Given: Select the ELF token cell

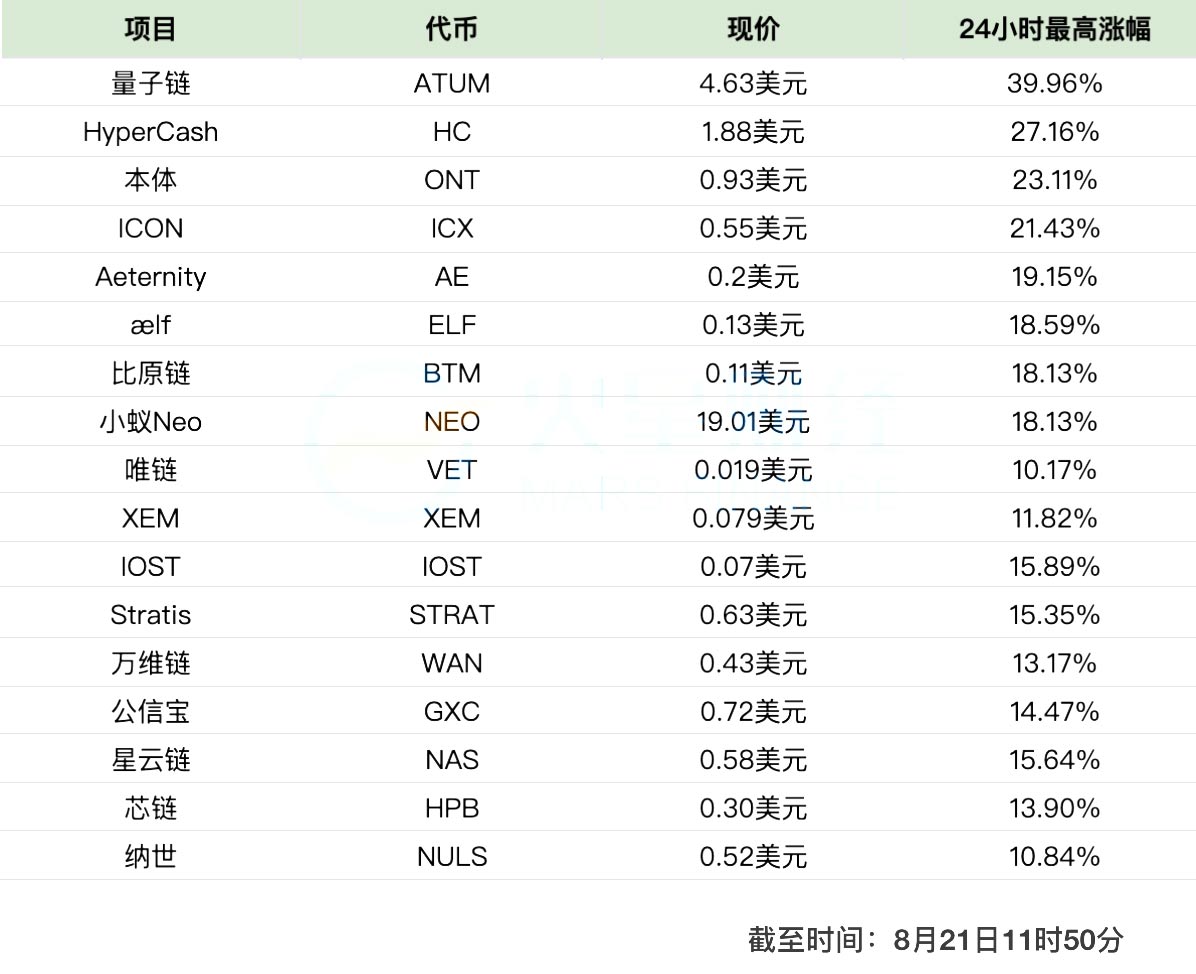Looking at the screenshot, I should pyautogui.click(x=452, y=325).
